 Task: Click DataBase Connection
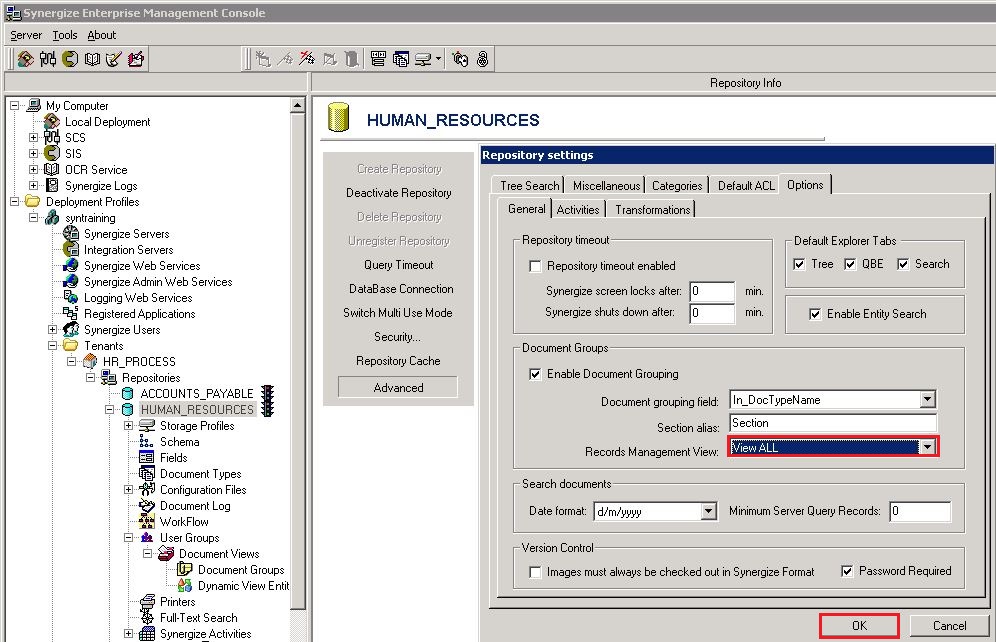[x=401, y=288]
